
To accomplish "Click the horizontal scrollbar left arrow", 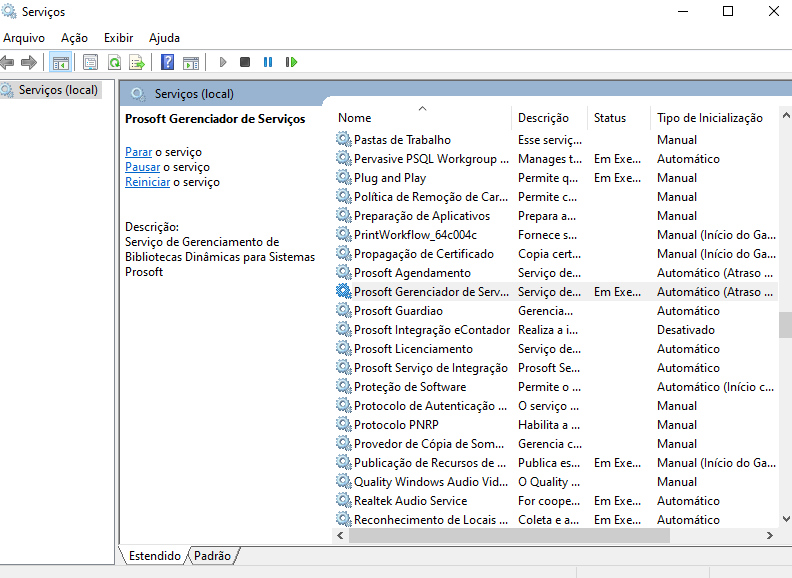I will (340, 536).
